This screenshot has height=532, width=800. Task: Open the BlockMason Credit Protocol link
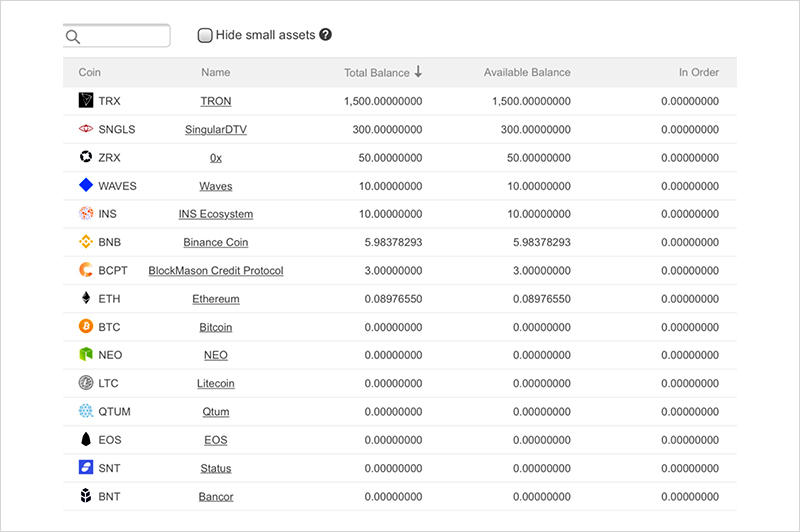click(x=216, y=270)
